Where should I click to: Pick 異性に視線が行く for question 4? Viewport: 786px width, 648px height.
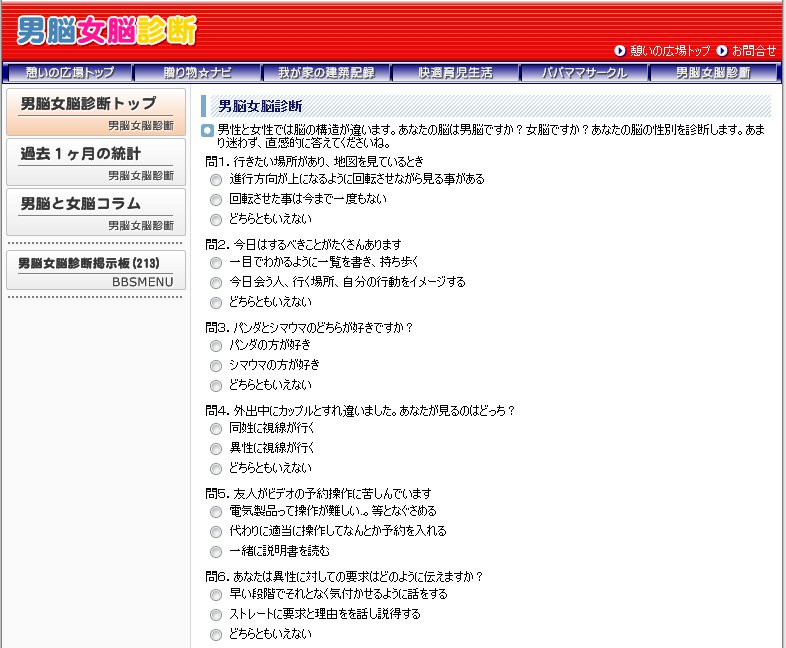click(x=216, y=448)
